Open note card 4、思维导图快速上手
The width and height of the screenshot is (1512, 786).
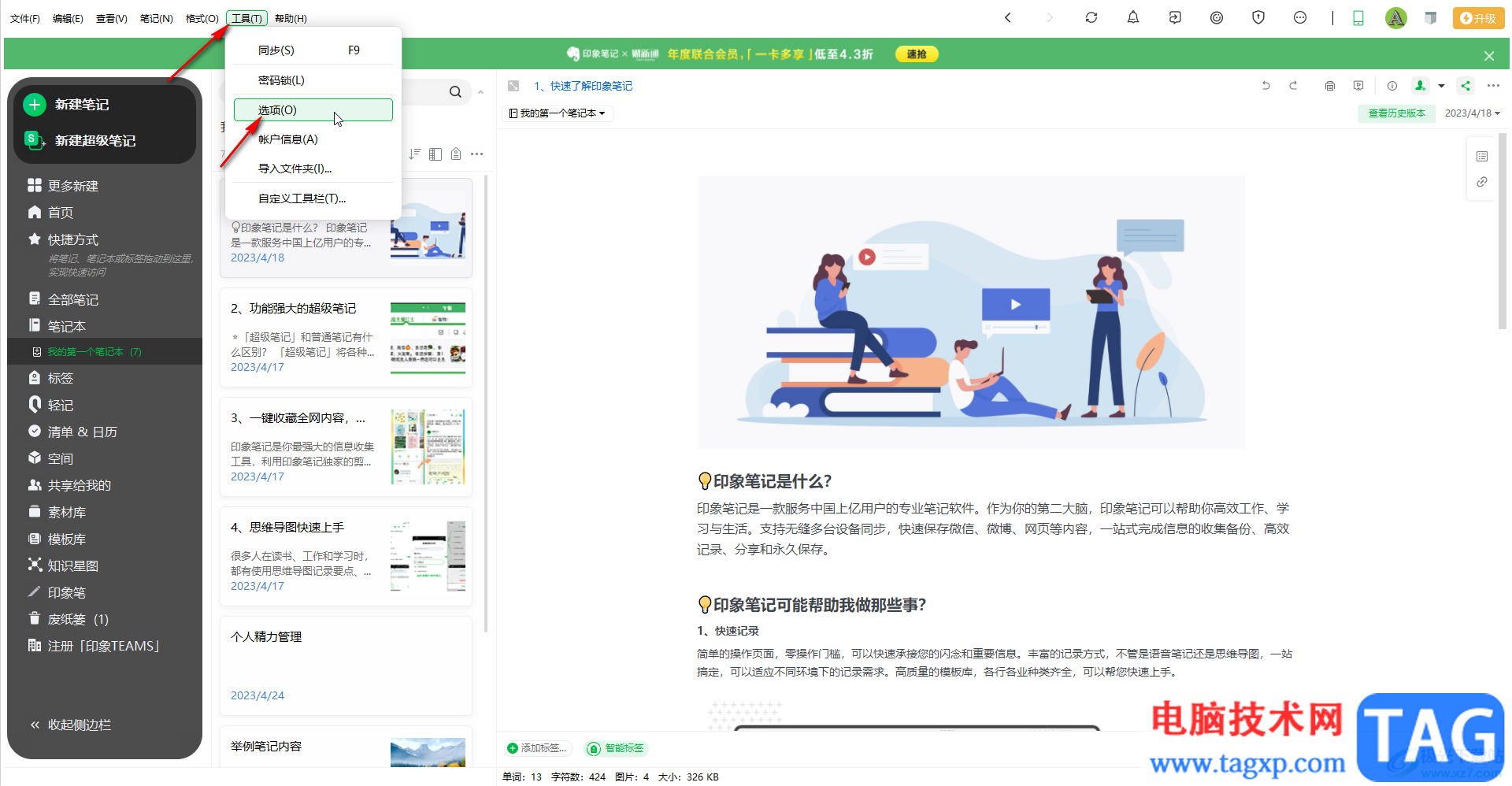[346, 556]
